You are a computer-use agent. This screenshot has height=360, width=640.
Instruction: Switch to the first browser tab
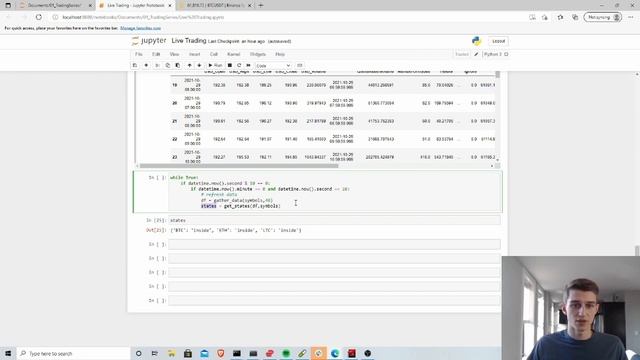point(54,5)
